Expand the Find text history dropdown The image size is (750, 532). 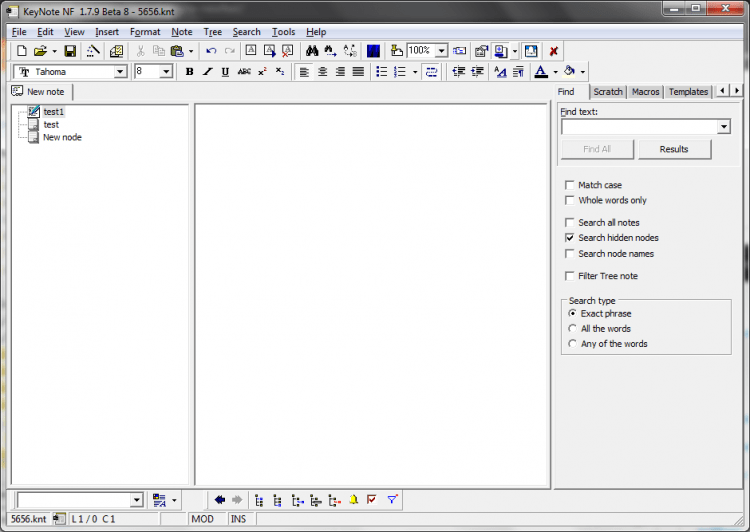(x=724, y=127)
